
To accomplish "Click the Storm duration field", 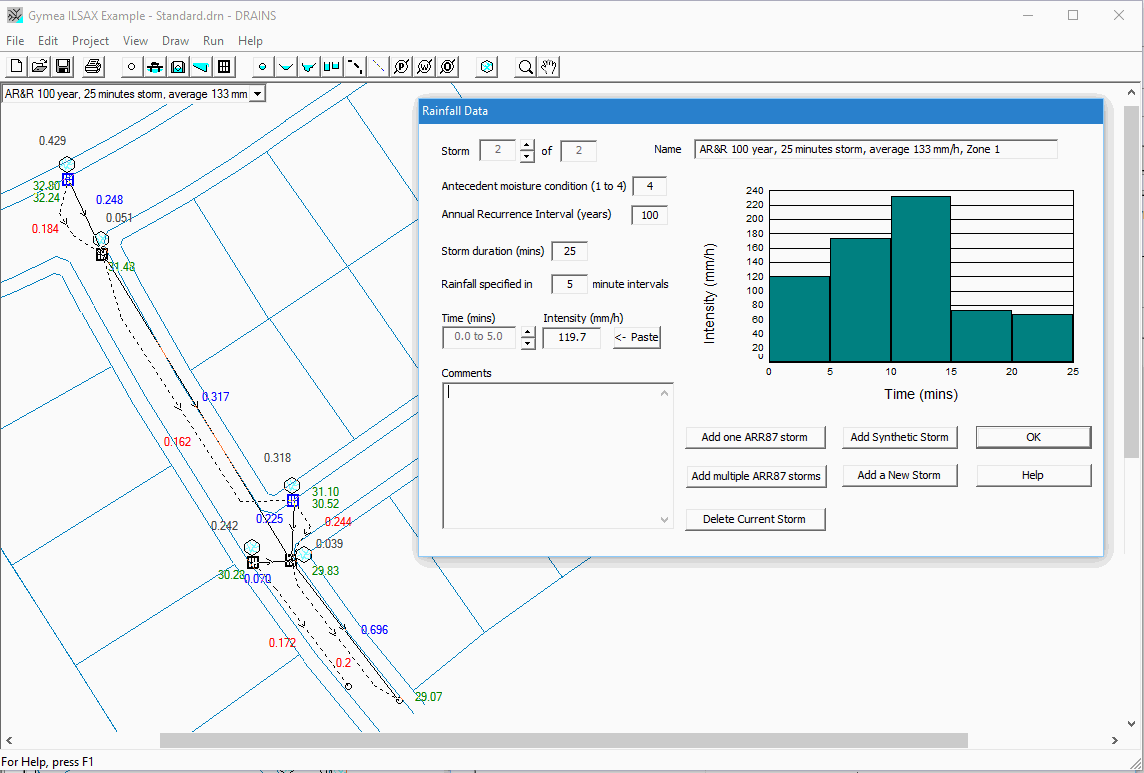I will [x=569, y=251].
